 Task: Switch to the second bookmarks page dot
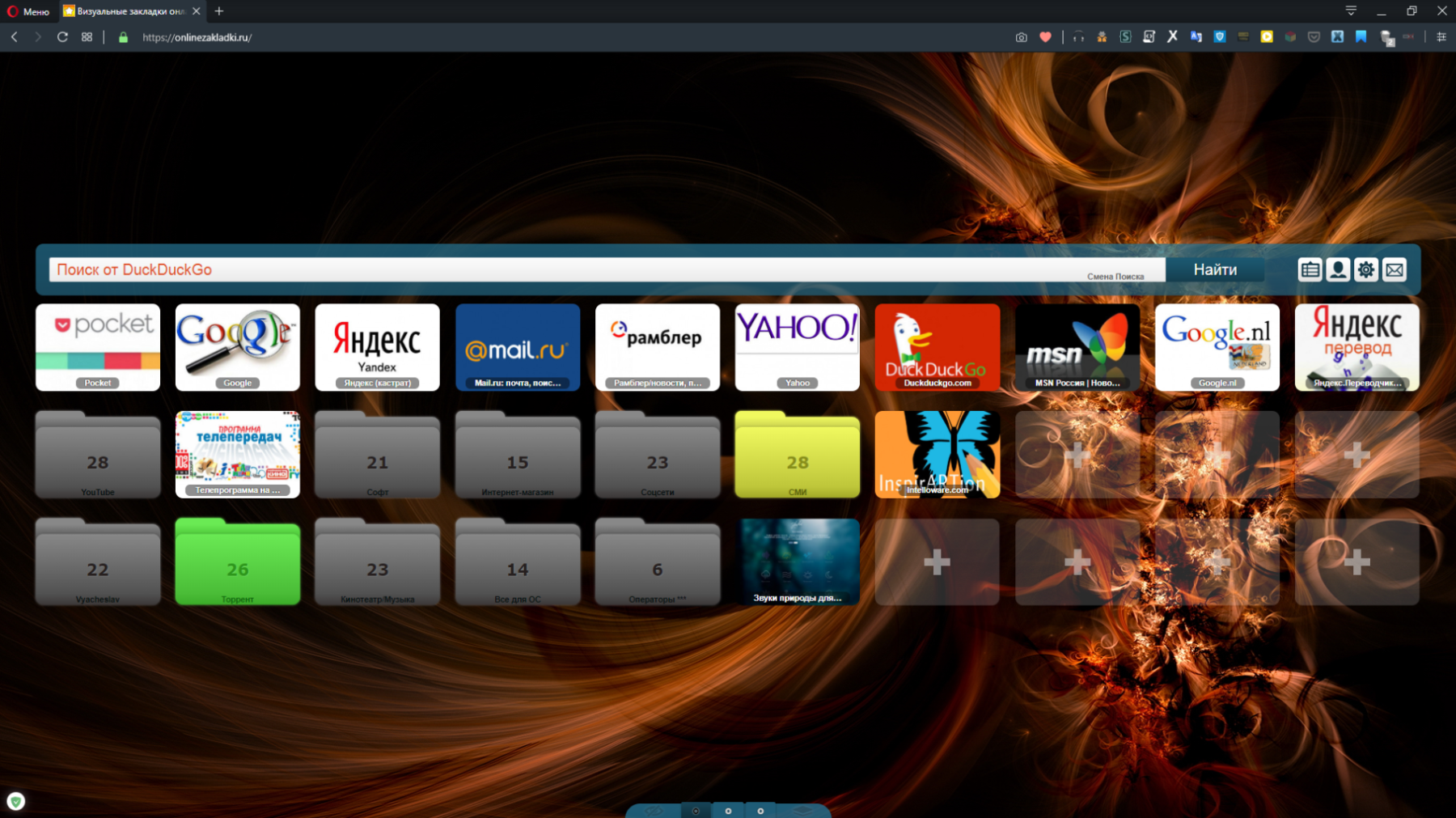point(728,811)
